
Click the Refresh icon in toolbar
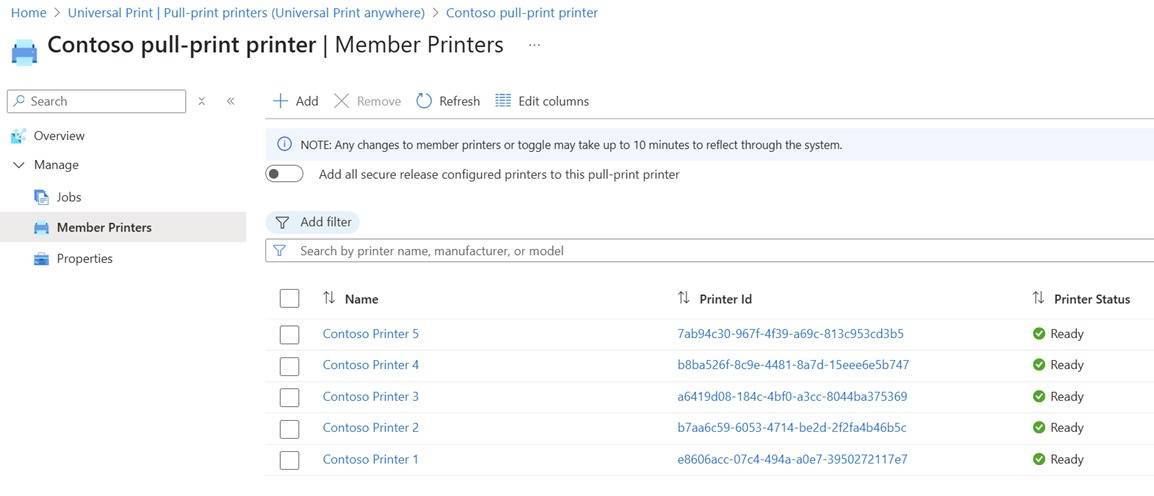tap(424, 101)
